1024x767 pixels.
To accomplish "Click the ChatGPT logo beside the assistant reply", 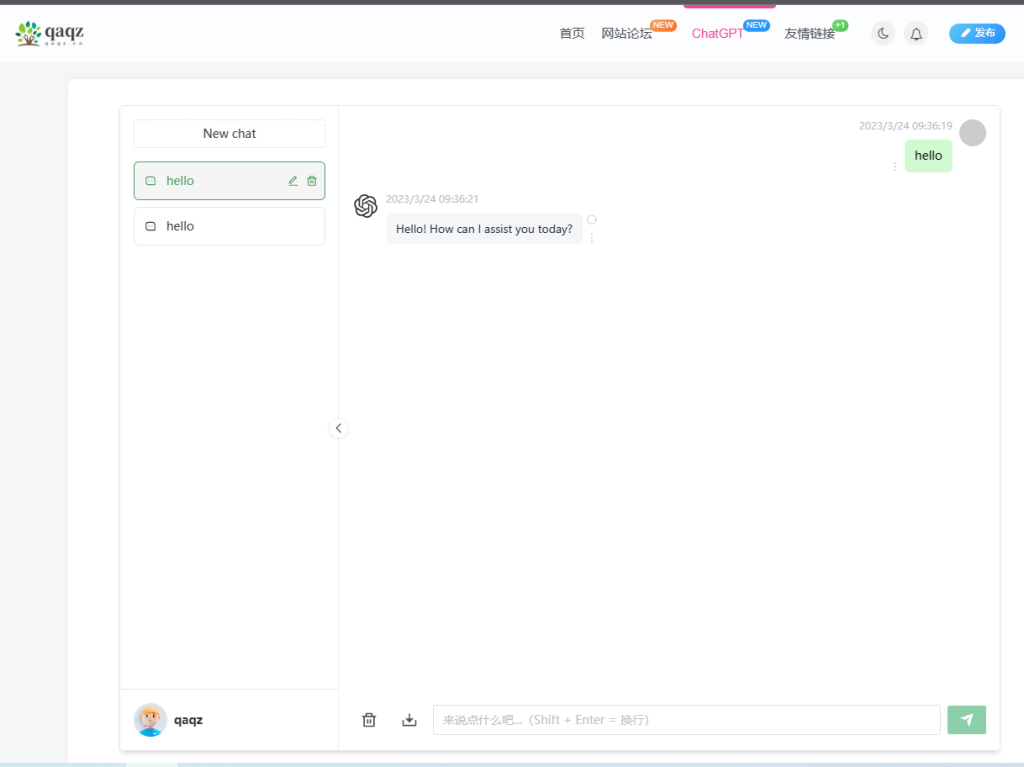I will [365, 206].
